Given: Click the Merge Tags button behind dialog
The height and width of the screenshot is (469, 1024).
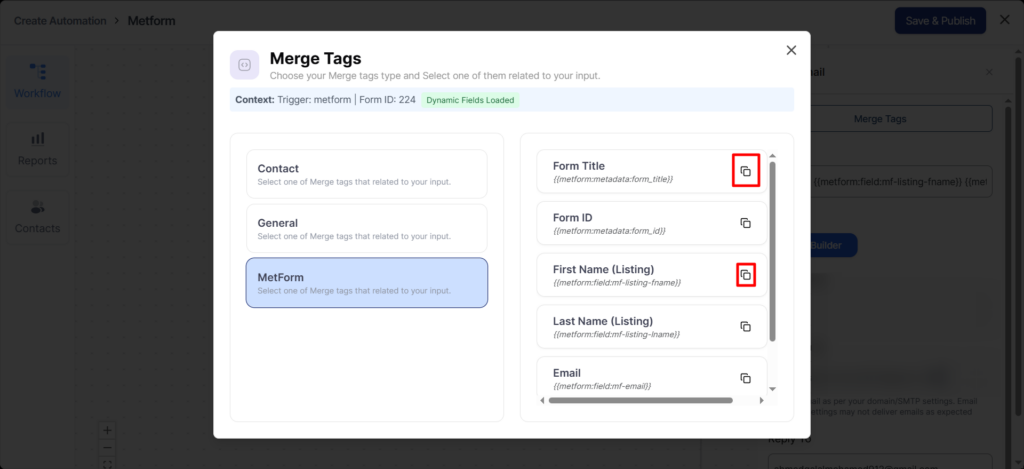Looking at the screenshot, I should [880, 119].
